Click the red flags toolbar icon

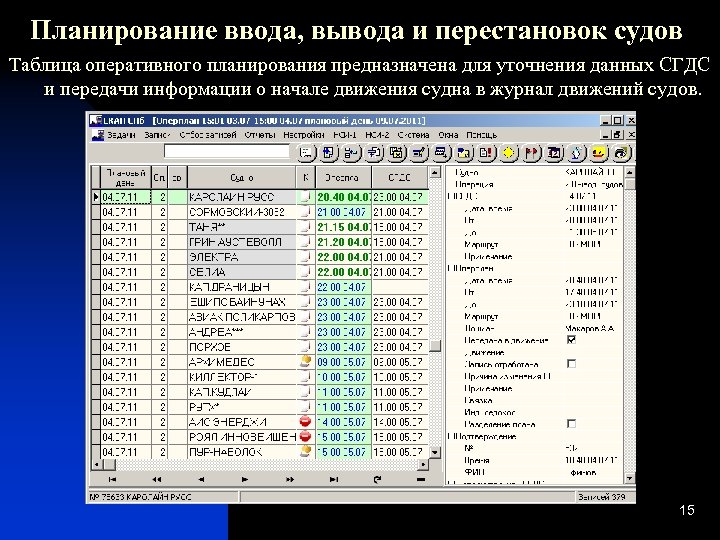coord(531,153)
